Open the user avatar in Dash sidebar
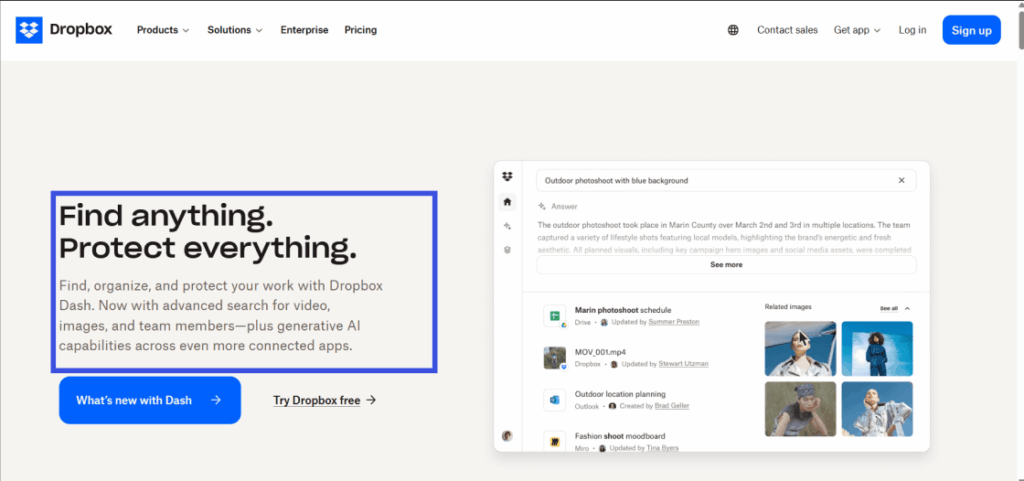This screenshot has width=1024, height=481. (507, 436)
